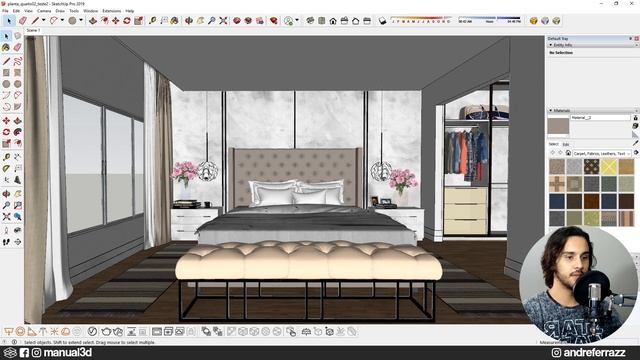640x360 pixels.
Task: Pick the Line pencil tool in top toolbar
Action: (36, 20)
